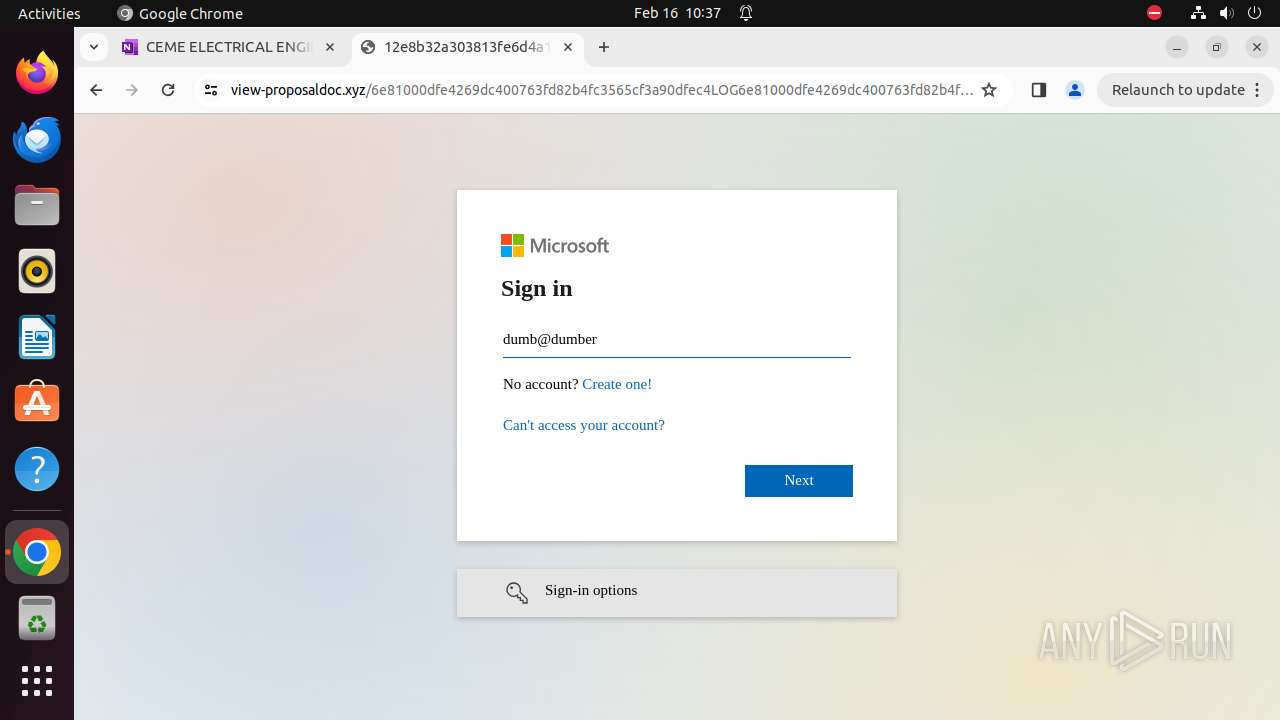
Task: Open the Files manager dock icon
Action: 37,205
